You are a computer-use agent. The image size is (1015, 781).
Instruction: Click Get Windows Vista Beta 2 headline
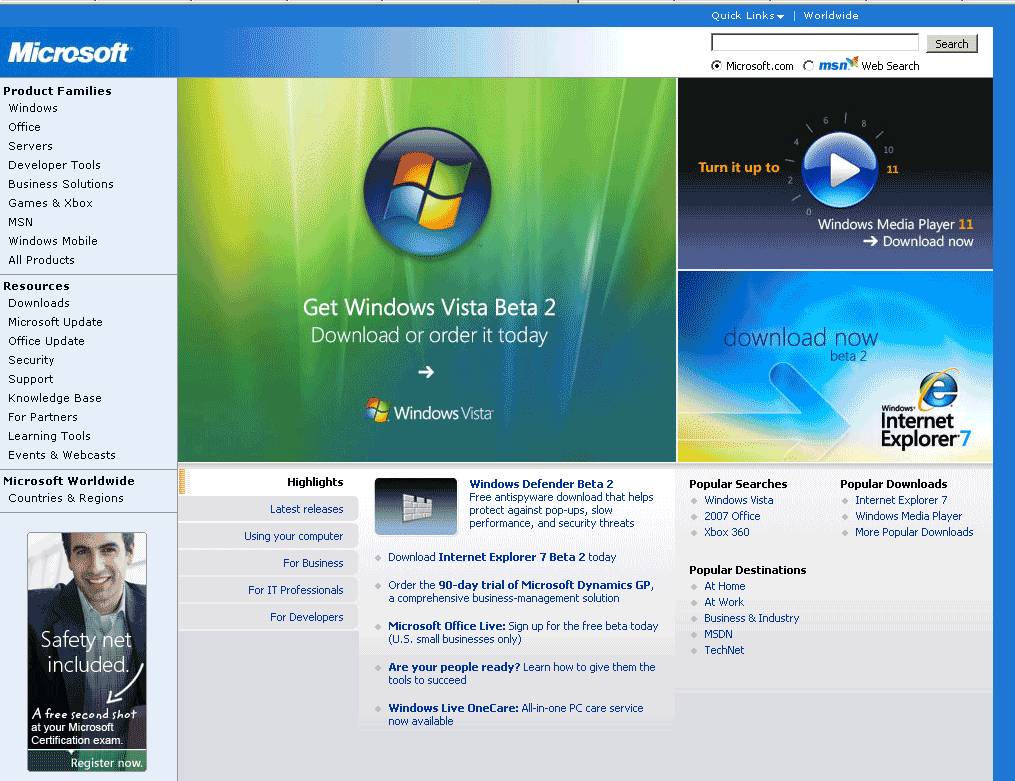click(x=429, y=307)
